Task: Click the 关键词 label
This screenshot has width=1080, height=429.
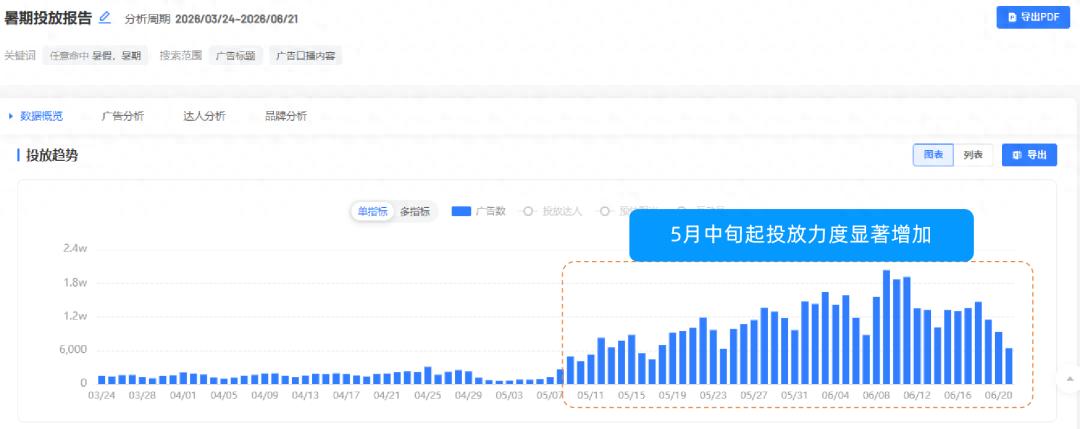Action: [x=20, y=56]
